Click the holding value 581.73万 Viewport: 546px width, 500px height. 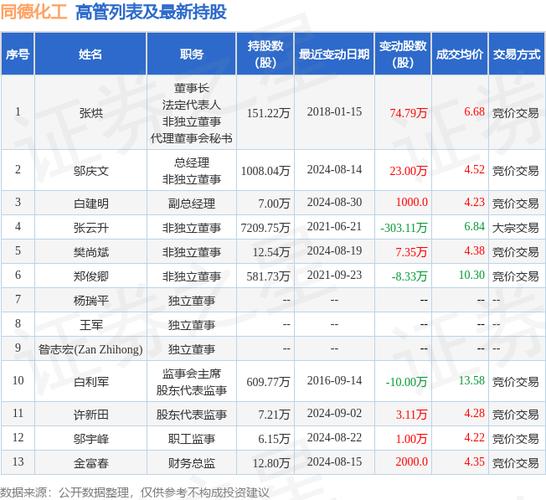pyautogui.click(x=268, y=276)
